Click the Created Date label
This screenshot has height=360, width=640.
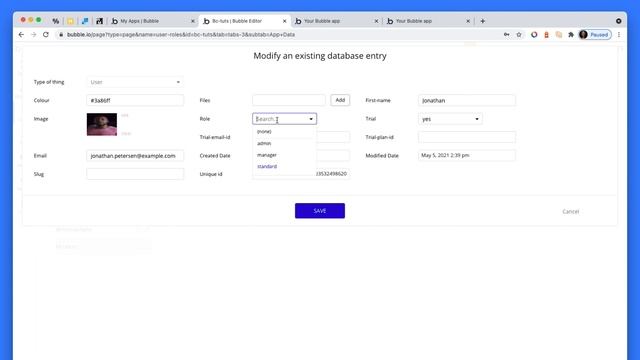tap(215, 156)
